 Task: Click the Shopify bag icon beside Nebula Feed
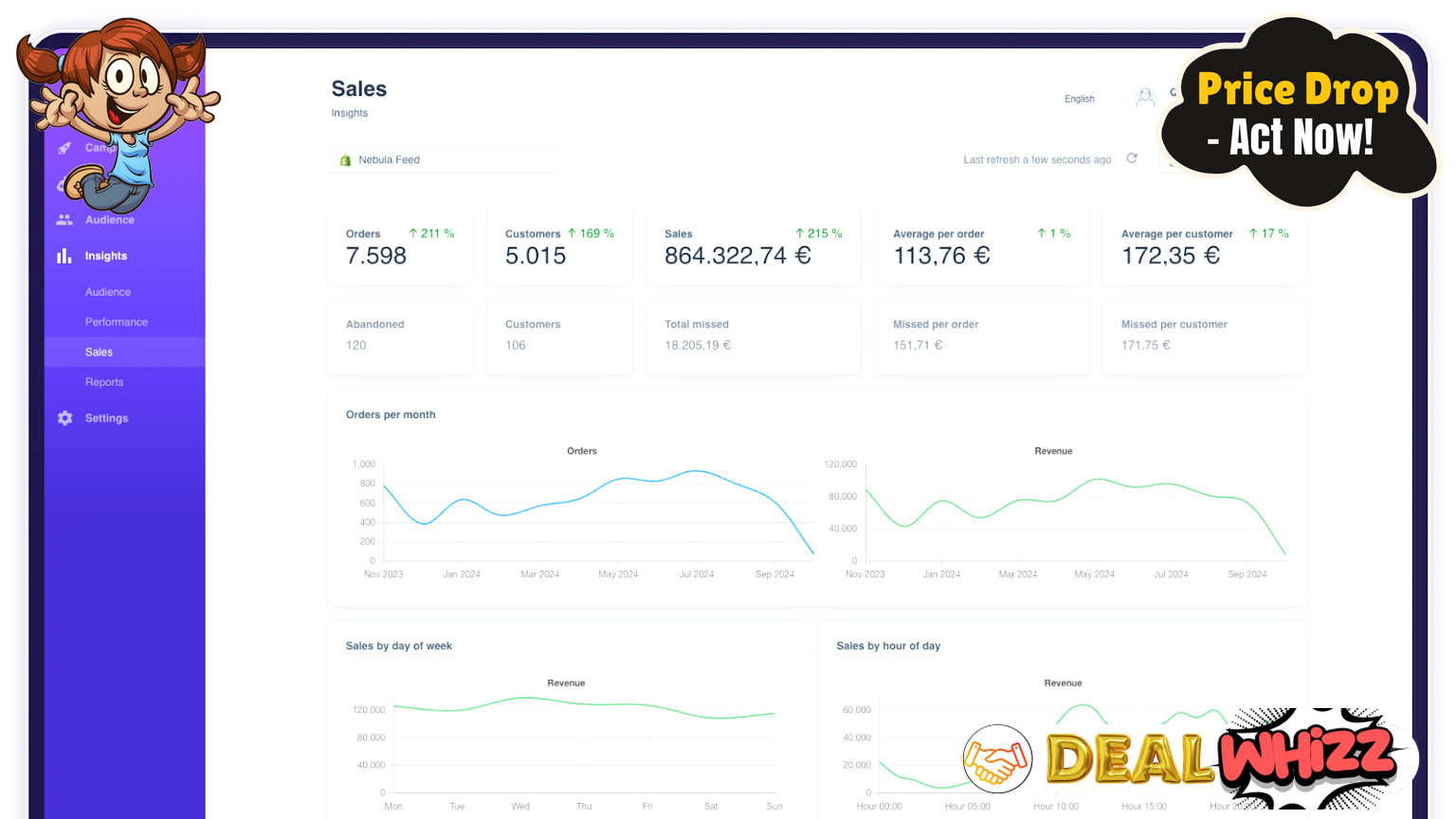(345, 160)
